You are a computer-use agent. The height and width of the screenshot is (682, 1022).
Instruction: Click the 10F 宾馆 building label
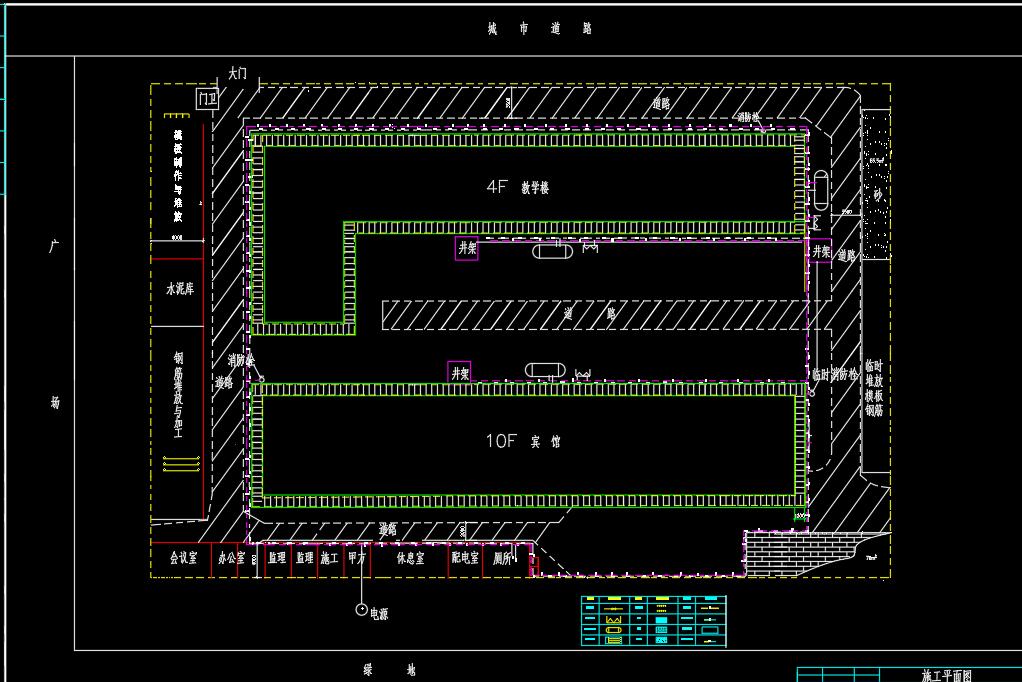coord(523,441)
